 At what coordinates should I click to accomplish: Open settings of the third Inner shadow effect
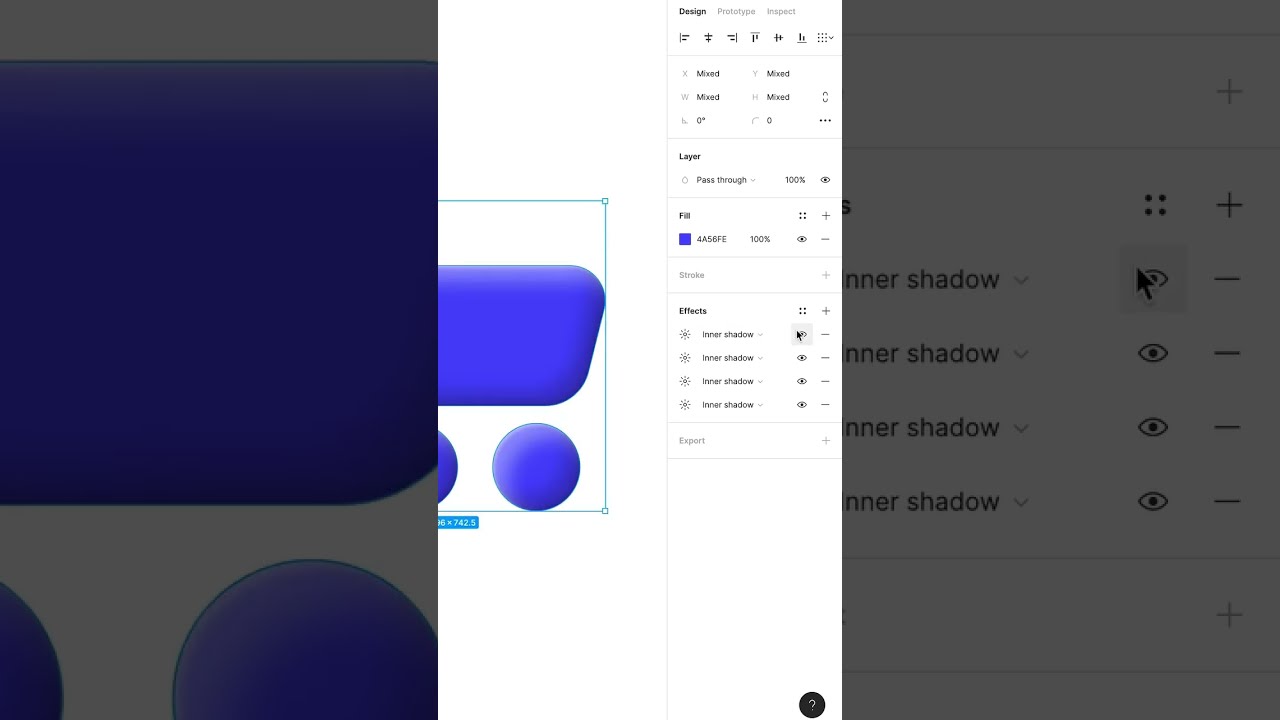(x=685, y=381)
